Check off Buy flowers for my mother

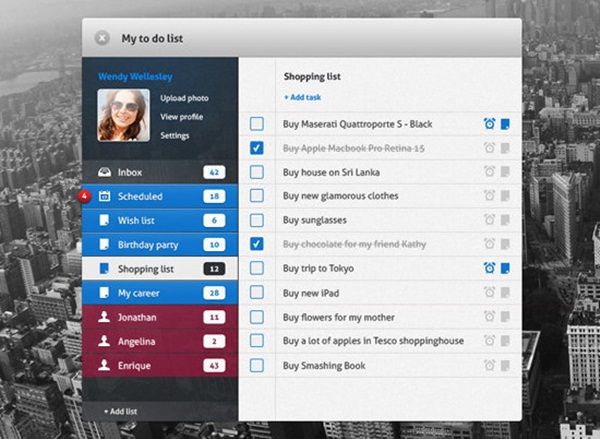click(x=256, y=317)
